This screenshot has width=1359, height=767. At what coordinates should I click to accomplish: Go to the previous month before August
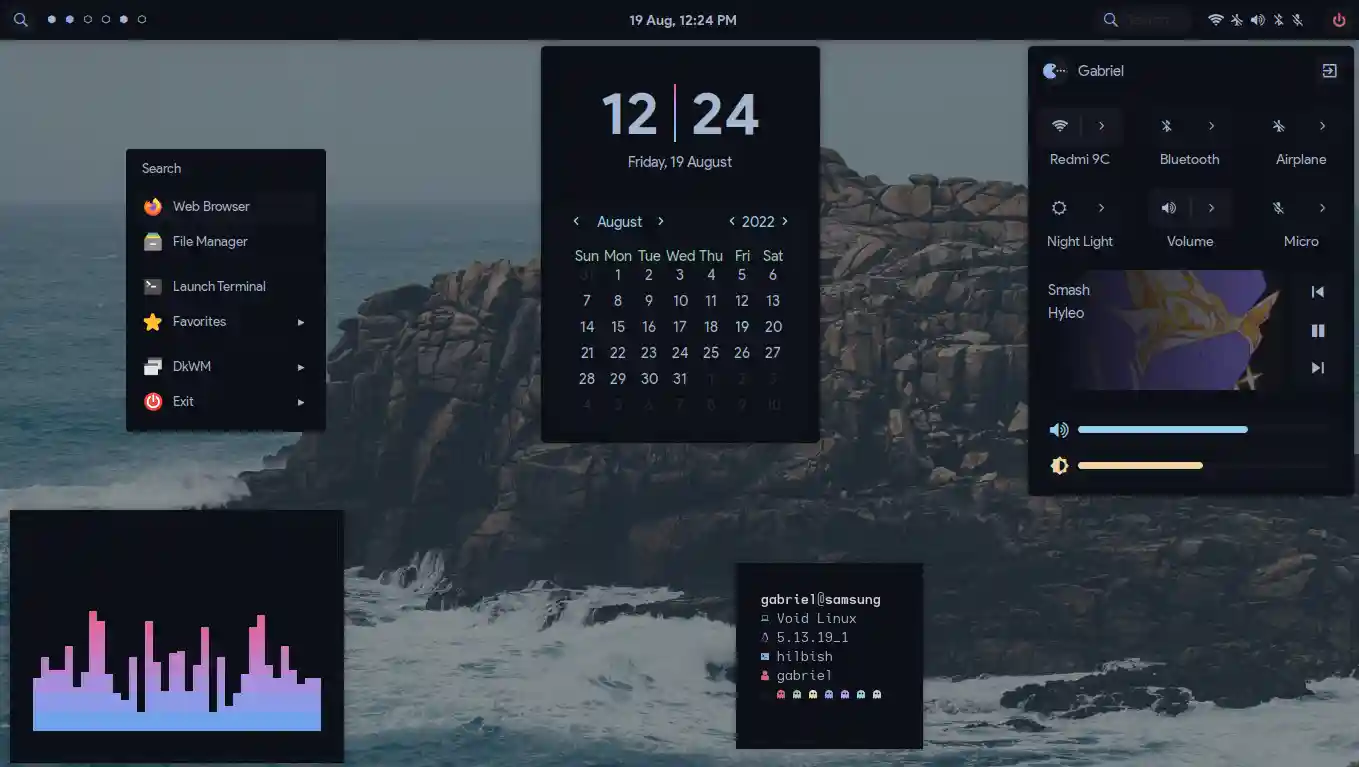tap(576, 221)
